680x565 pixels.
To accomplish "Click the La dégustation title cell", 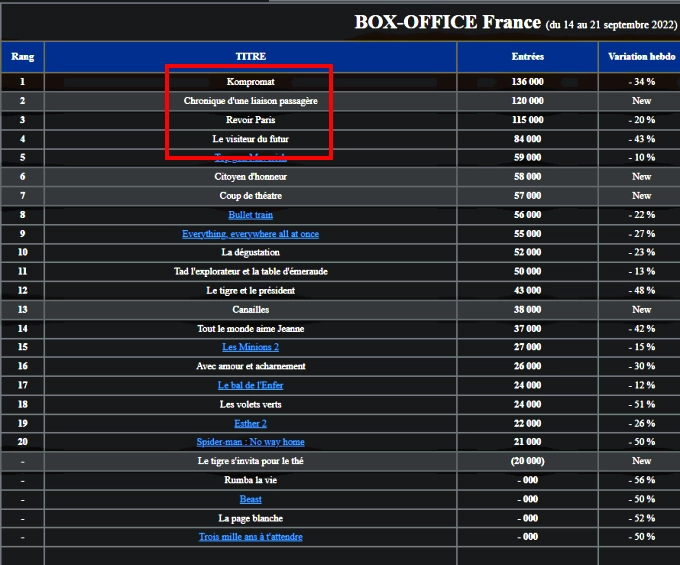I will click(250, 253).
